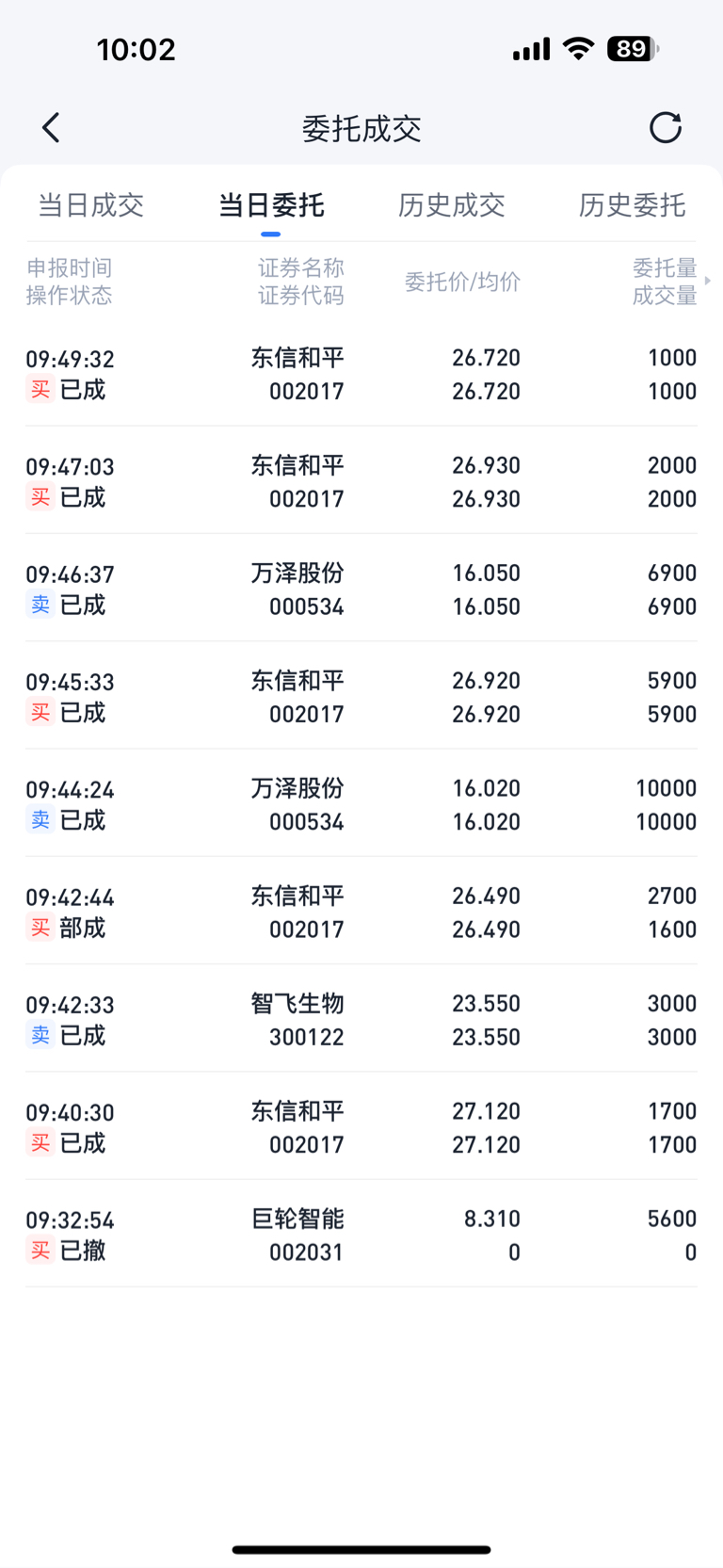Screen dimensions: 723x1568
Task: Open the 历史委托 tab
Action: click(x=632, y=205)
